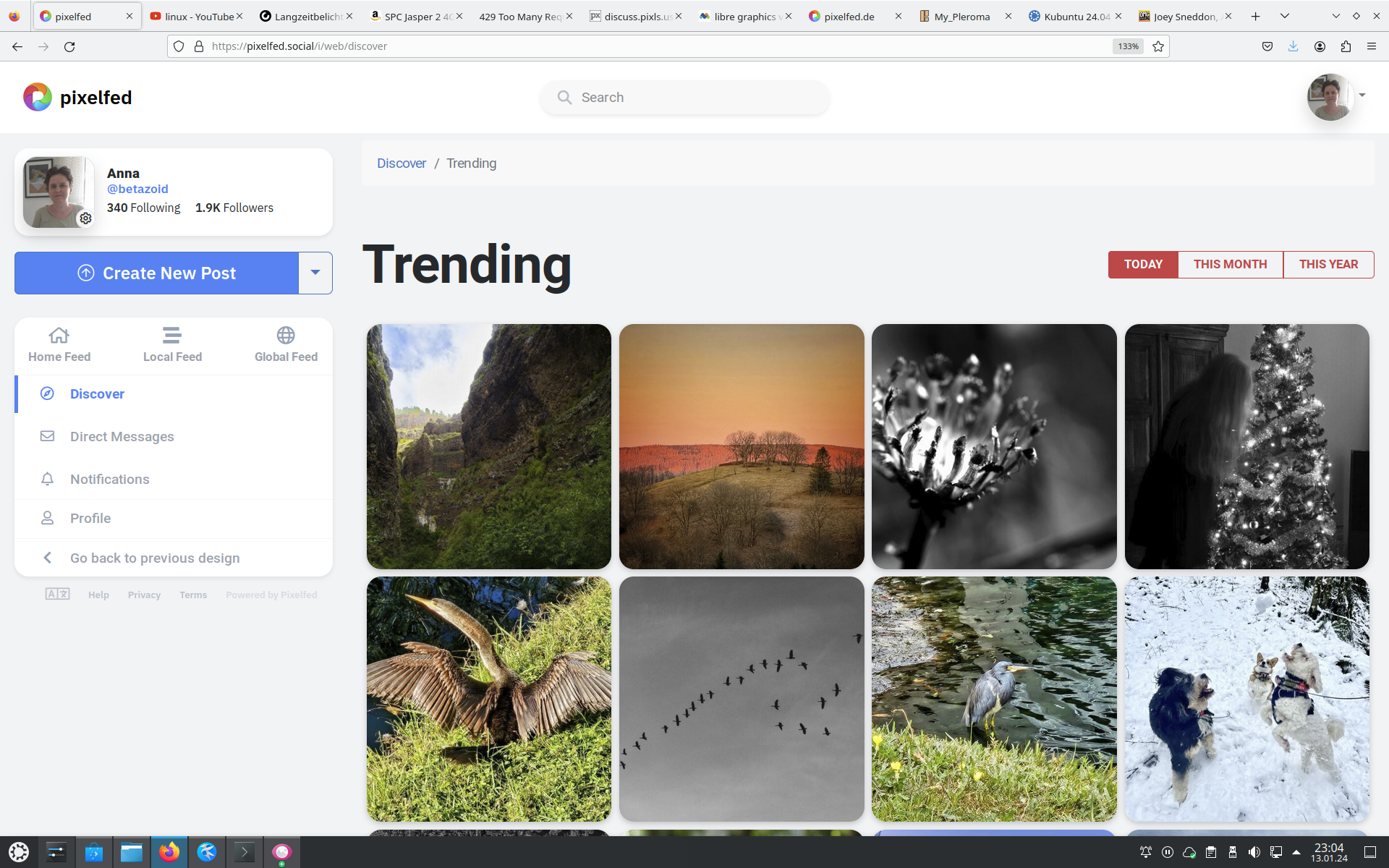Select TODAY trending range
This screenshot has height=868, width=1389.
[x=1142, y=265]
